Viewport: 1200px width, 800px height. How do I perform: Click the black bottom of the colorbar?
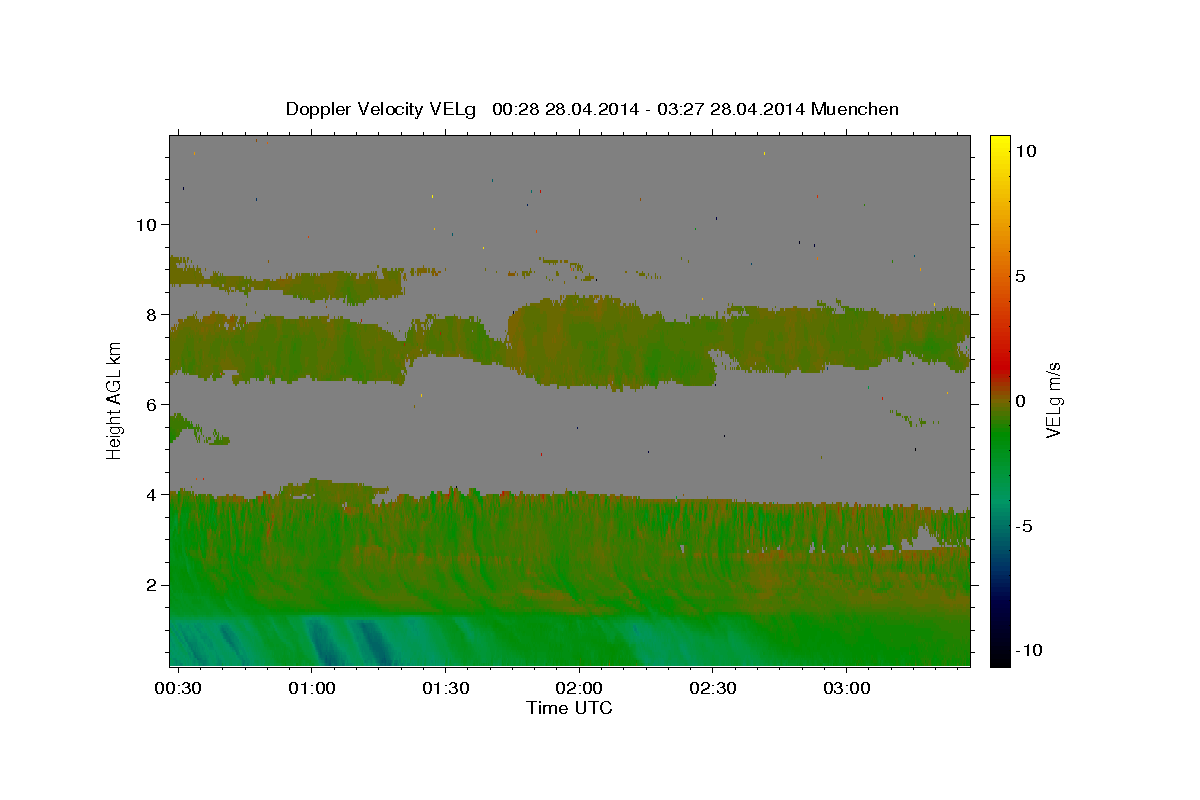(x=999, y=657)
